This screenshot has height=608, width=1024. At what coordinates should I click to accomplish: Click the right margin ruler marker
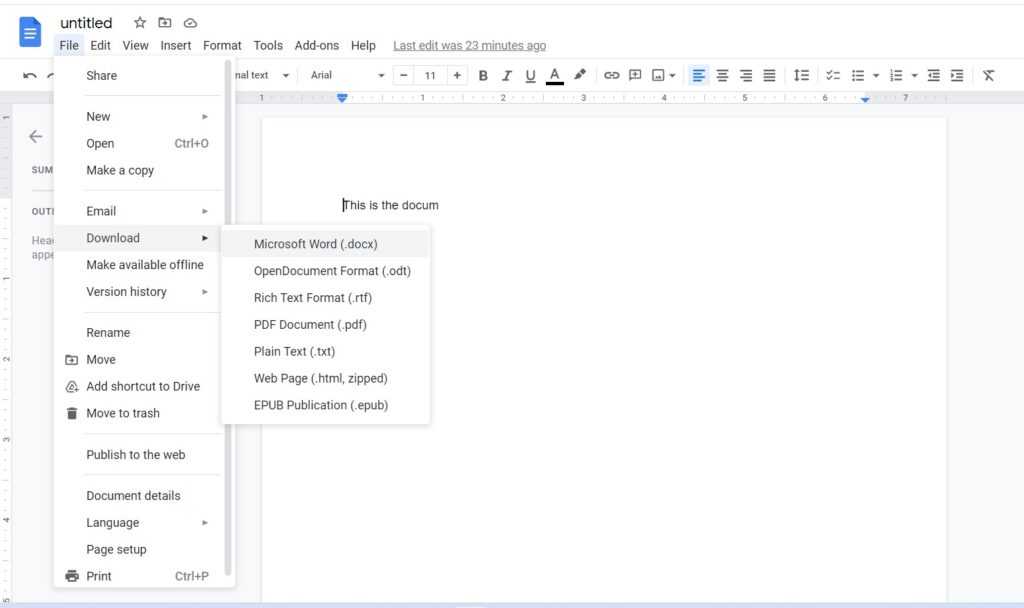865,99
